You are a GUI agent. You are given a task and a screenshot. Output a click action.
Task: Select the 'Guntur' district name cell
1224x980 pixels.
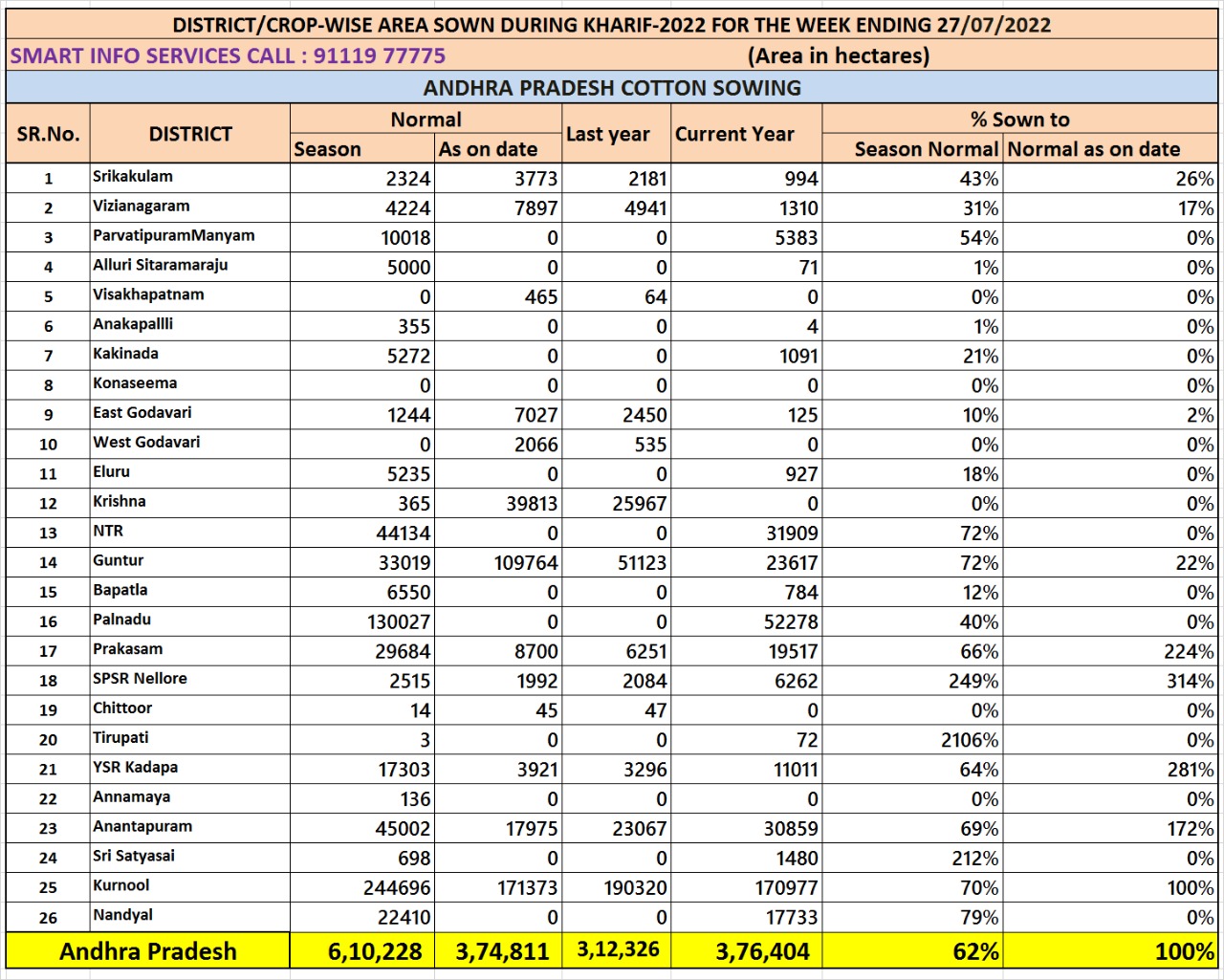pos(119,561)
